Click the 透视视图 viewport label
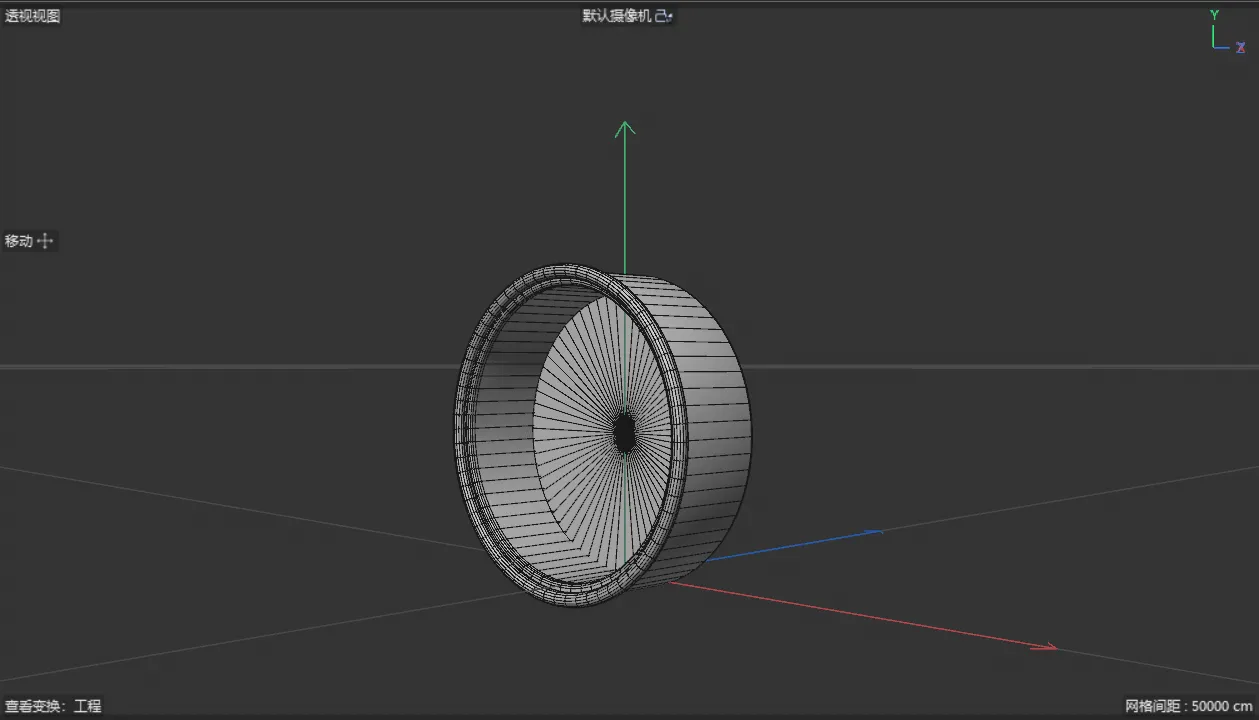The width and height of the screenshot is (1259, 720). tap(33, 16)
